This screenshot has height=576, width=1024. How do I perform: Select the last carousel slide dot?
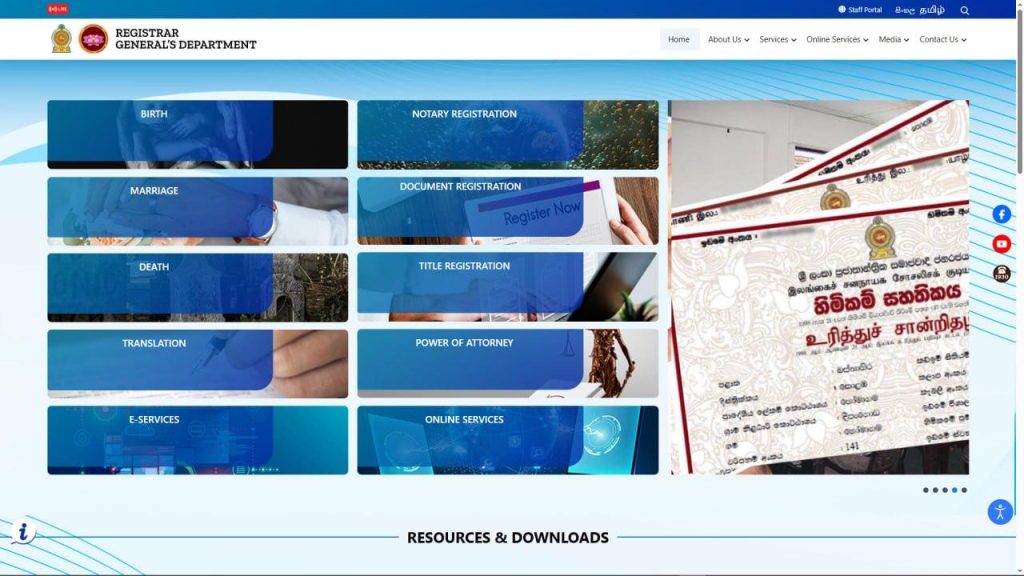[x=964, y=490]
